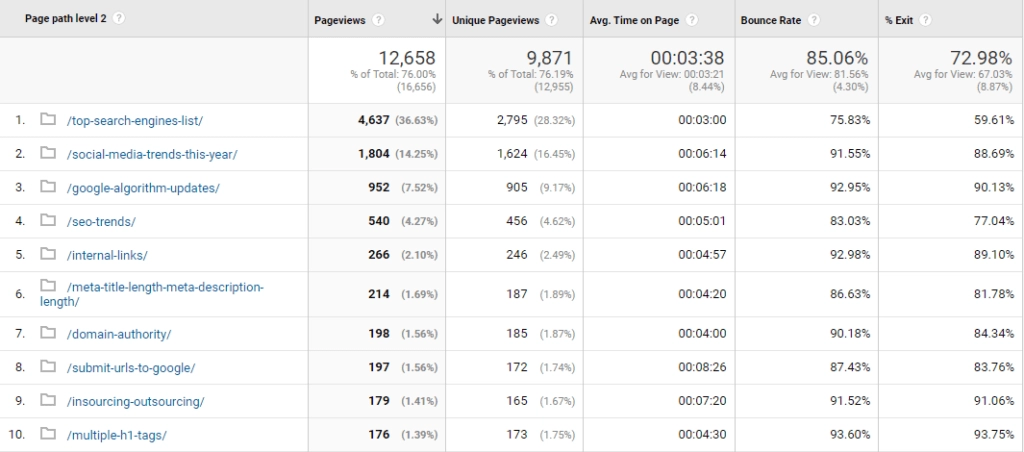Open /social-media-trends-this-year/ link
The width and height of the screenshot is (1024, 452).
(x=152, y=155)
